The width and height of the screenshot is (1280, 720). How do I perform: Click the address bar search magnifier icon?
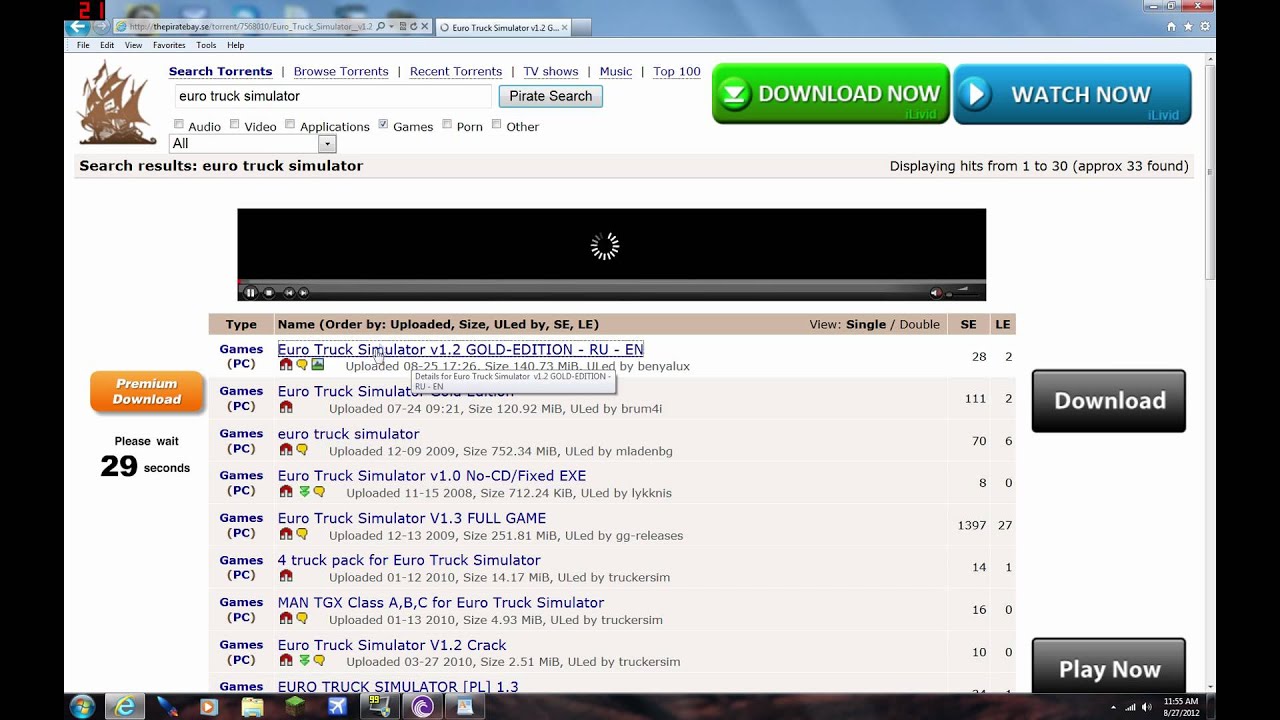click(380, 27)
